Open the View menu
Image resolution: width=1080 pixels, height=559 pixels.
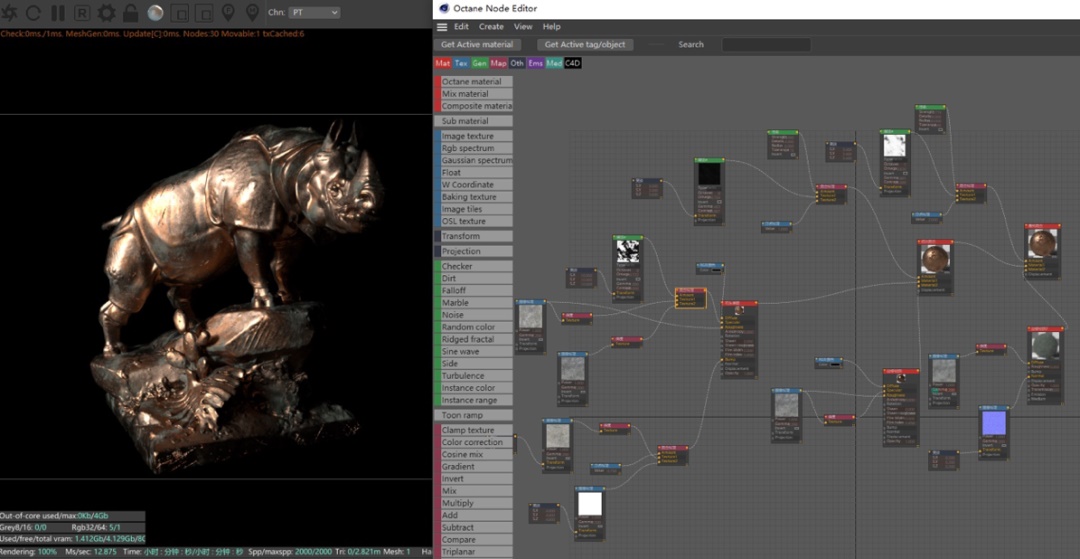(x=523, y=27)
